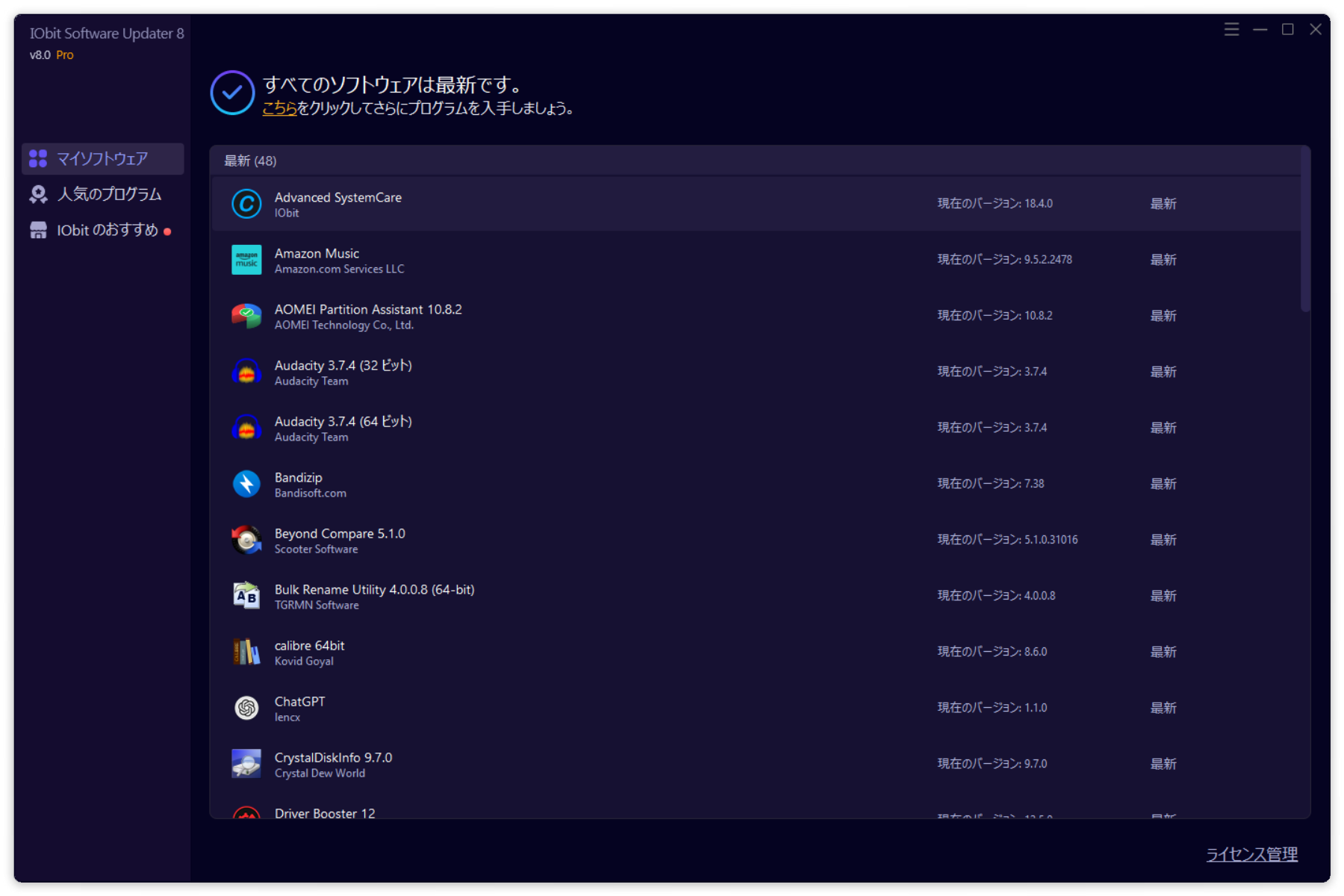Image resolution: width=1344 pixels, height=896 pixels.
Task: Click the Kovid Goyal publisher text
Action: click(x=304, y=661)
